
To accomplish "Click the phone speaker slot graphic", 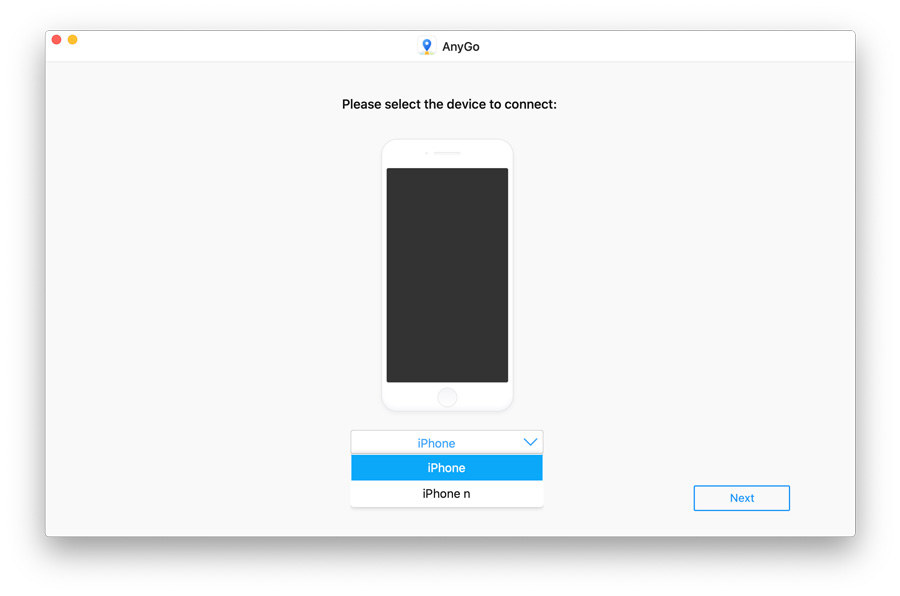I will pos(446,152).
